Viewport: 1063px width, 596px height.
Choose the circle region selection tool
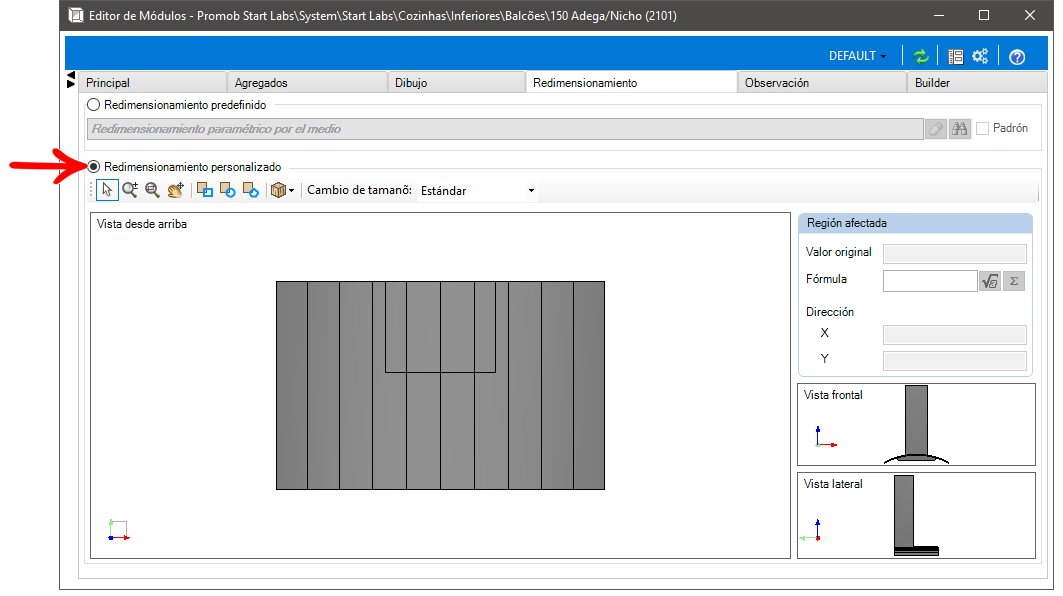(228, 191)
